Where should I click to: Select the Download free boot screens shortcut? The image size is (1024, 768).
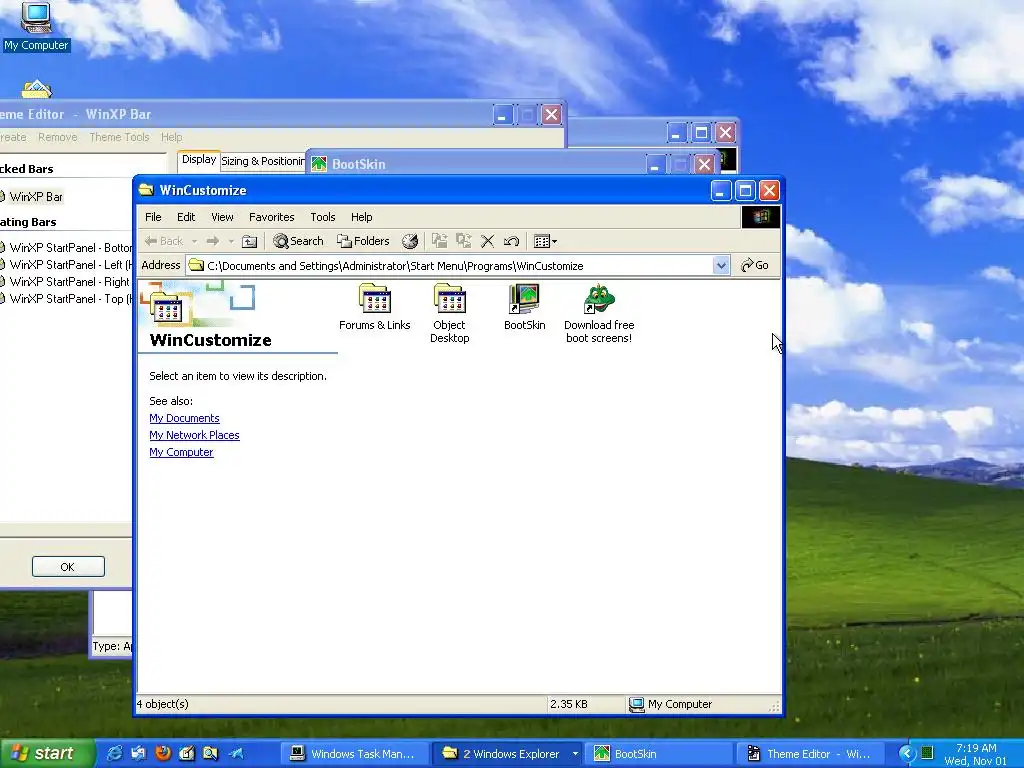tap(600, 313)
